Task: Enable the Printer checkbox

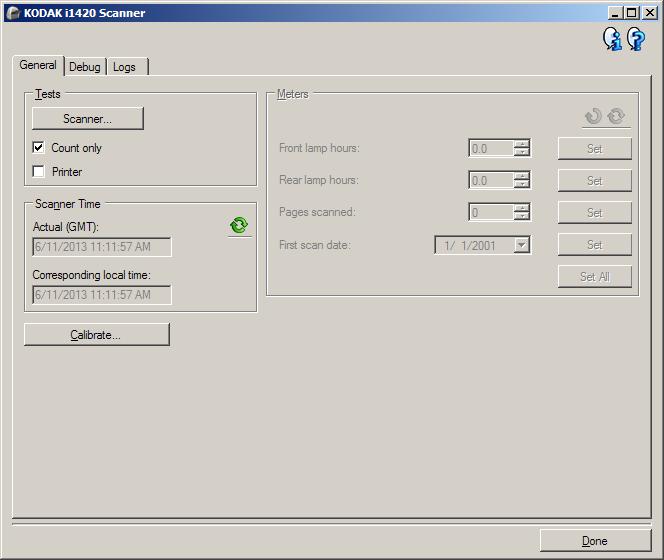Action: (39, 172)
